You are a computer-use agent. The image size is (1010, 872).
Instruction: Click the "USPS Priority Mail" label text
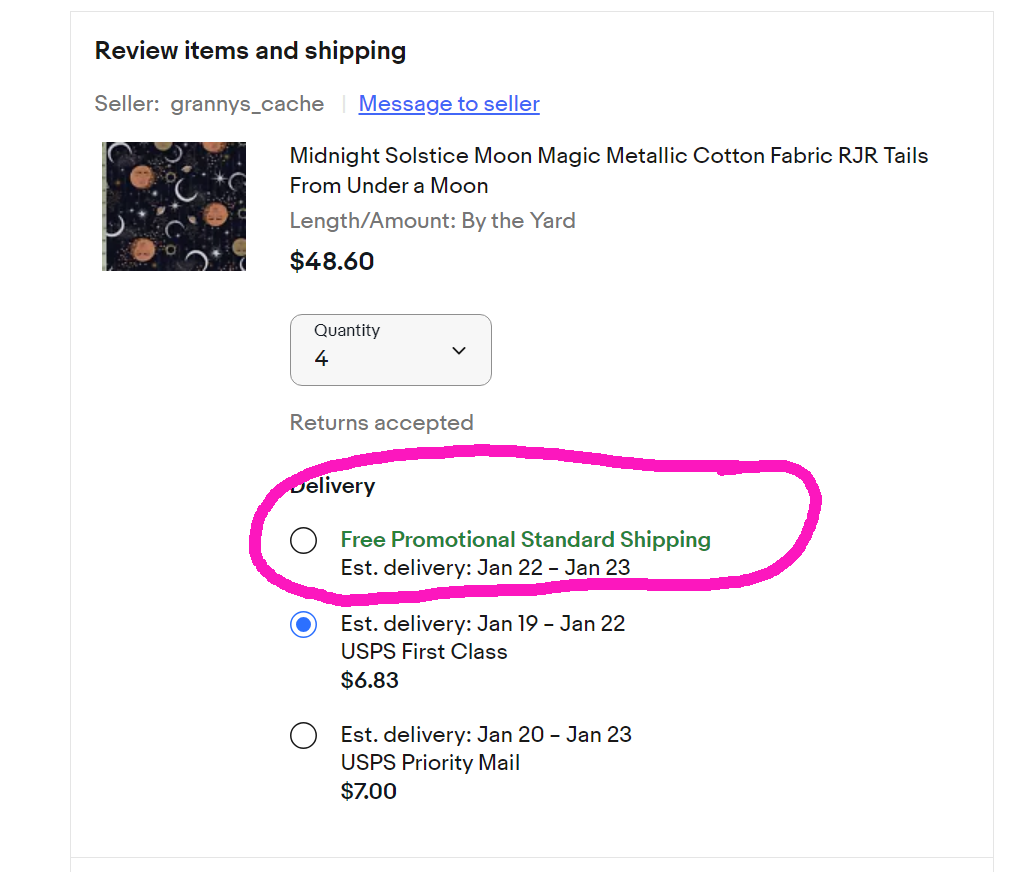click(x=430, y=763)
